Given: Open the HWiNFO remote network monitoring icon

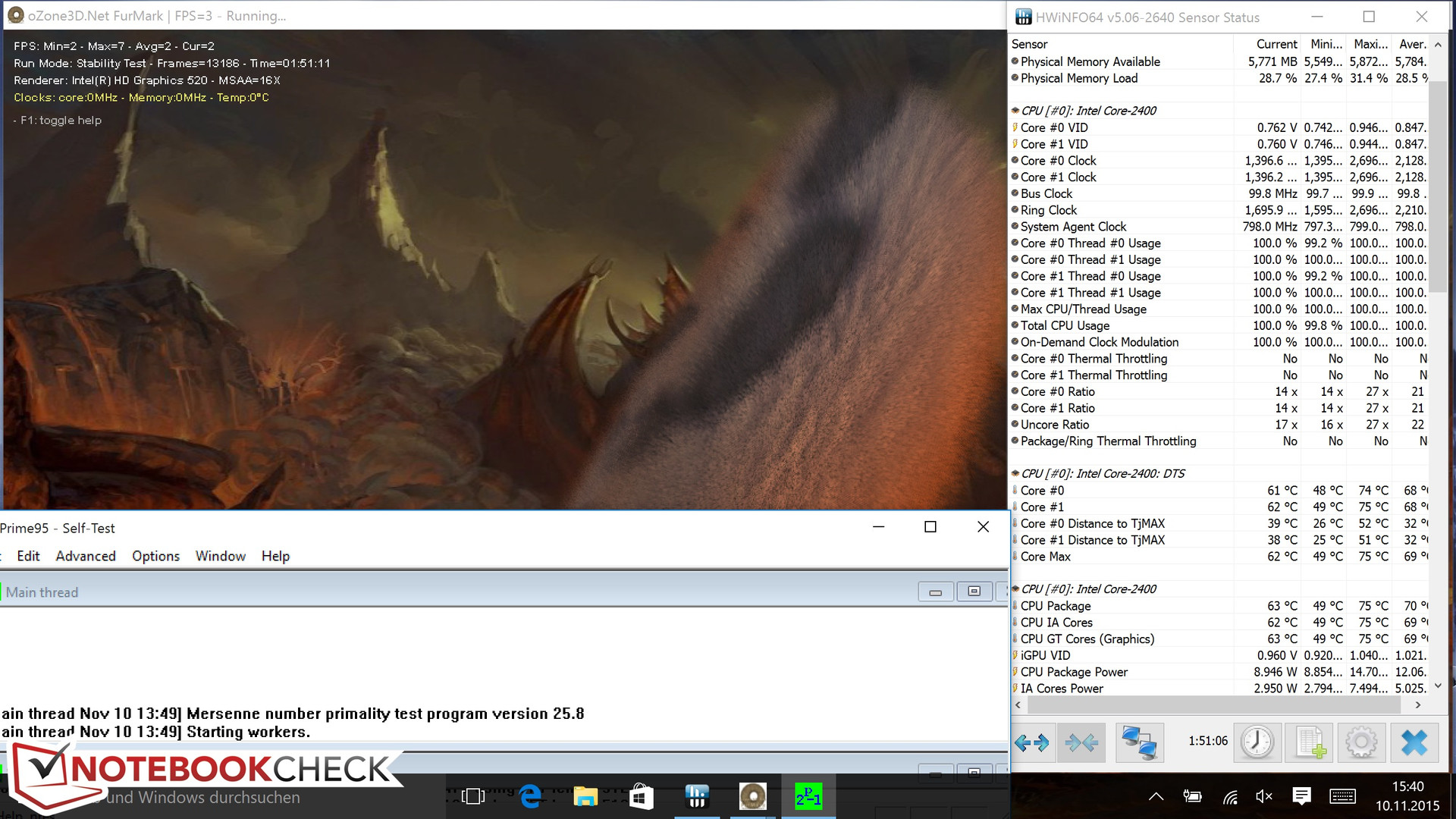Looking at the screenshot, I should 1139,742.
